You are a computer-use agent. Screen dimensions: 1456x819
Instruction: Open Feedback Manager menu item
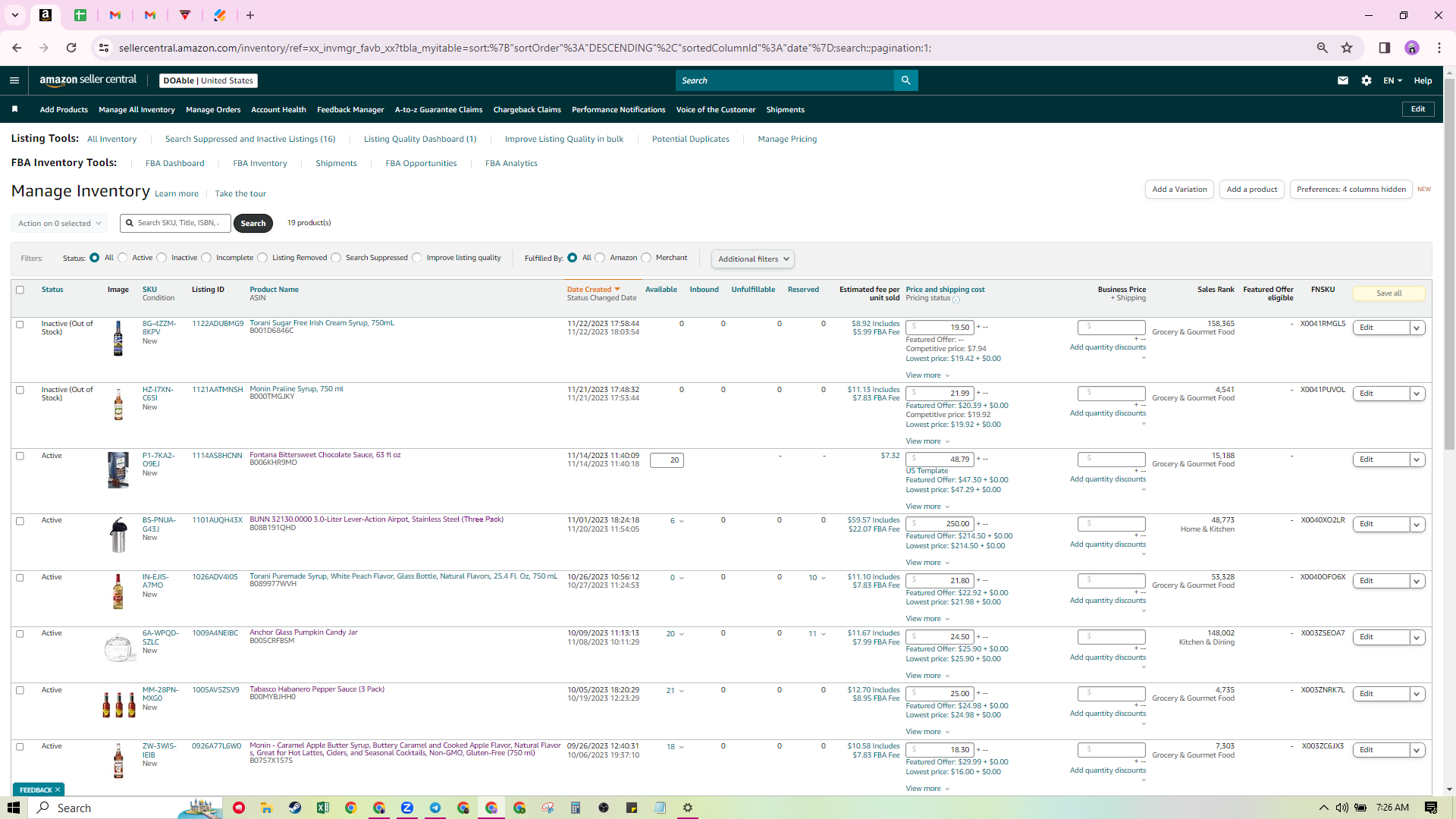(350, 110)
